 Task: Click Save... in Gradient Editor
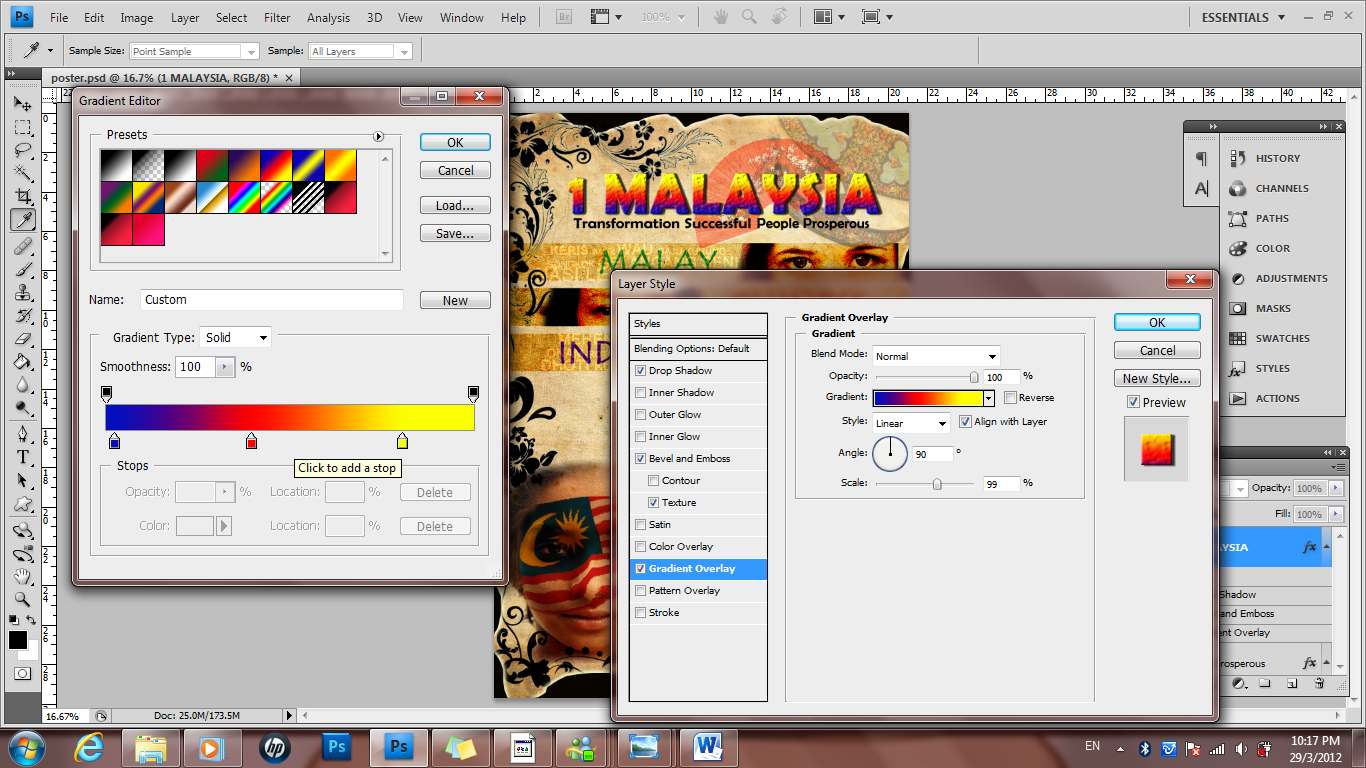[x=455, y=233]
